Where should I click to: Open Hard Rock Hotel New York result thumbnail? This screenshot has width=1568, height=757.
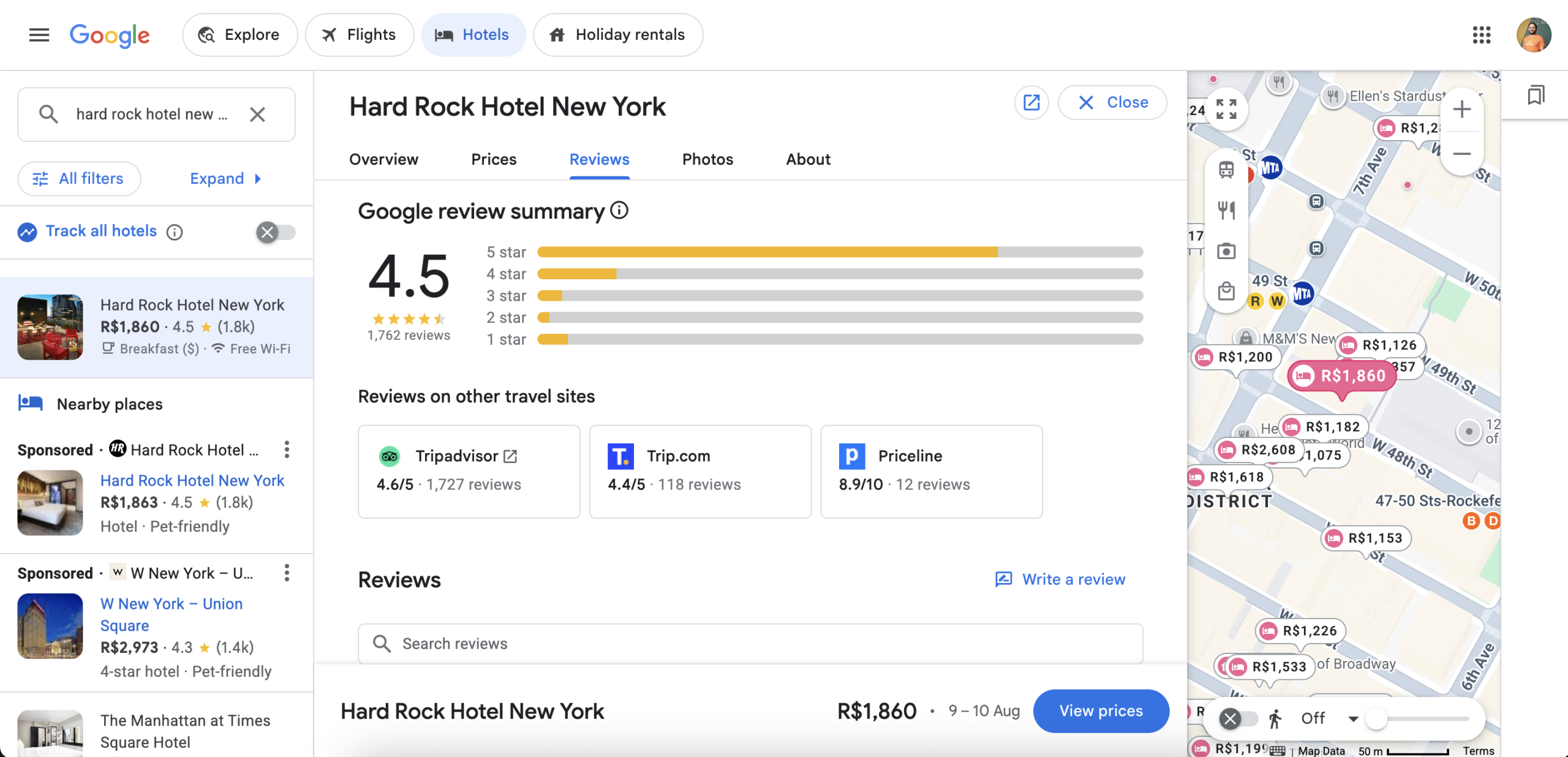[50, 327]
